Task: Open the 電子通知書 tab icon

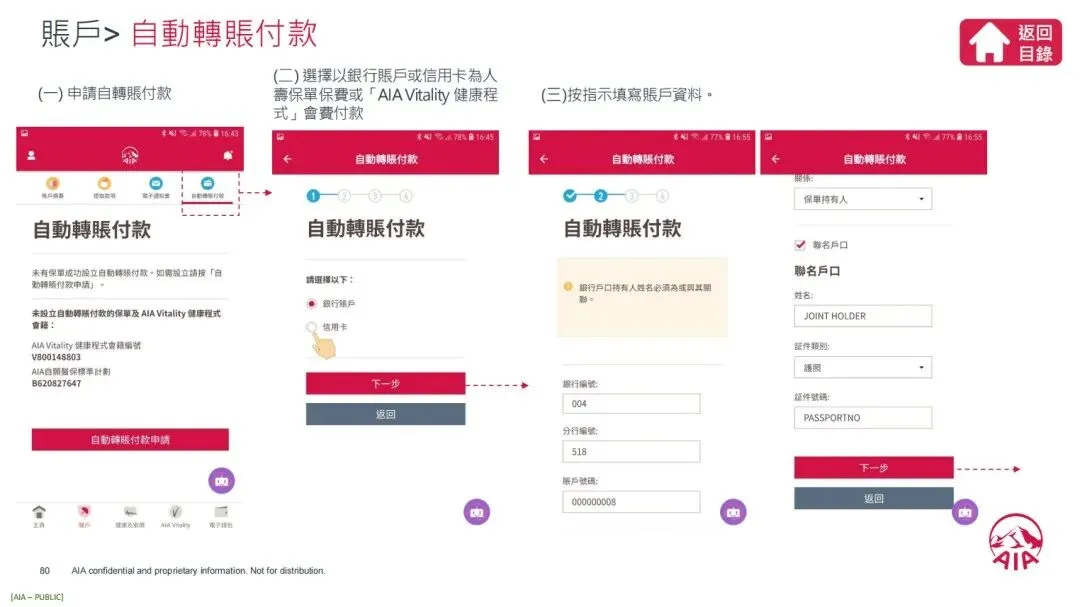Action: point(156,183)
